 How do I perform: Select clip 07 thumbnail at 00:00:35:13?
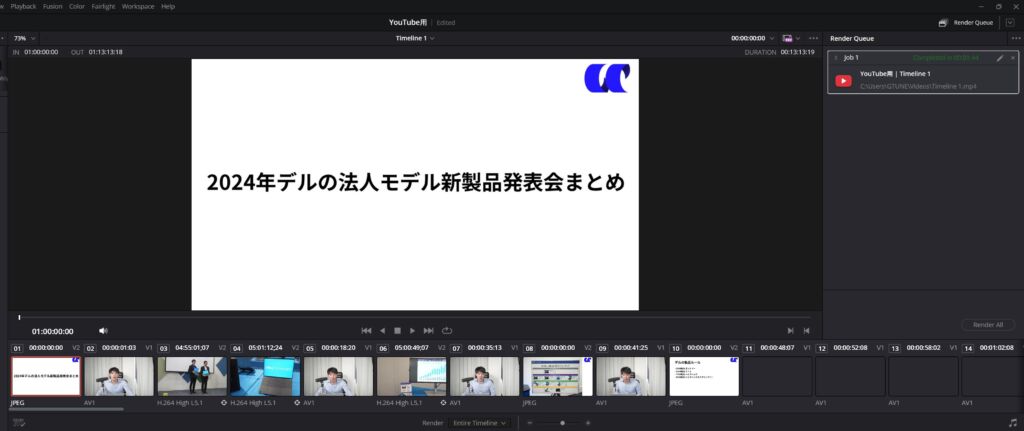click(x=485, y=375)
